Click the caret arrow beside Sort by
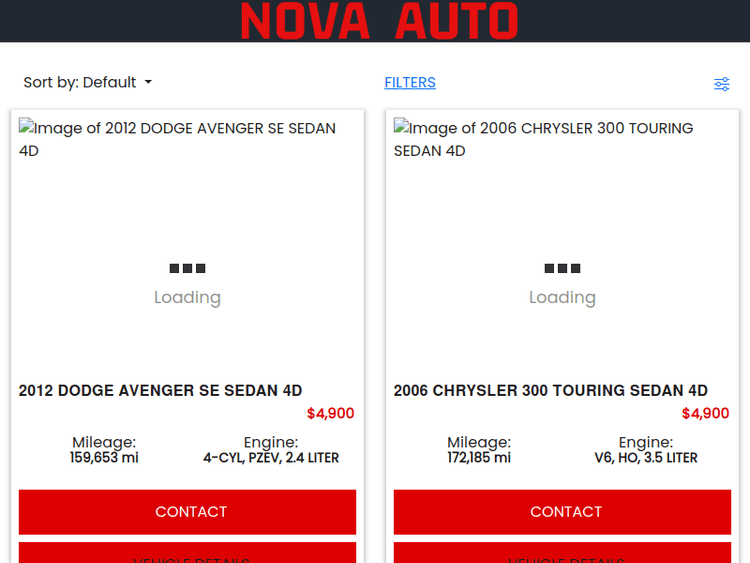 click(148, 82)
